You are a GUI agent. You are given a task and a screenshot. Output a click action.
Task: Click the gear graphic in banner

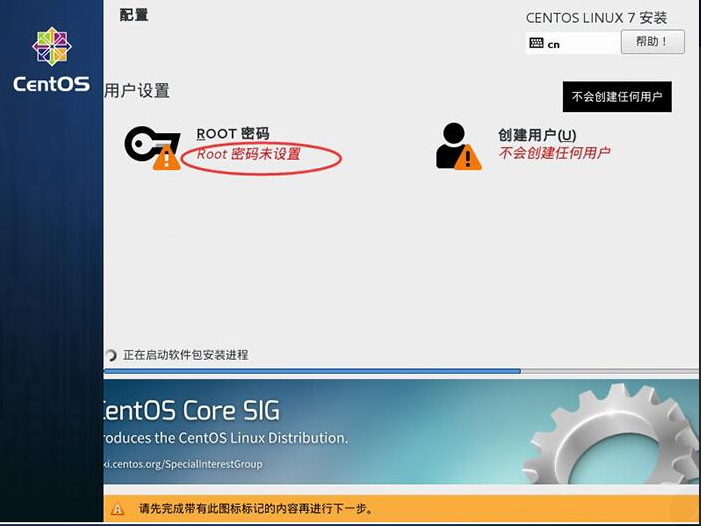[611, 434]
